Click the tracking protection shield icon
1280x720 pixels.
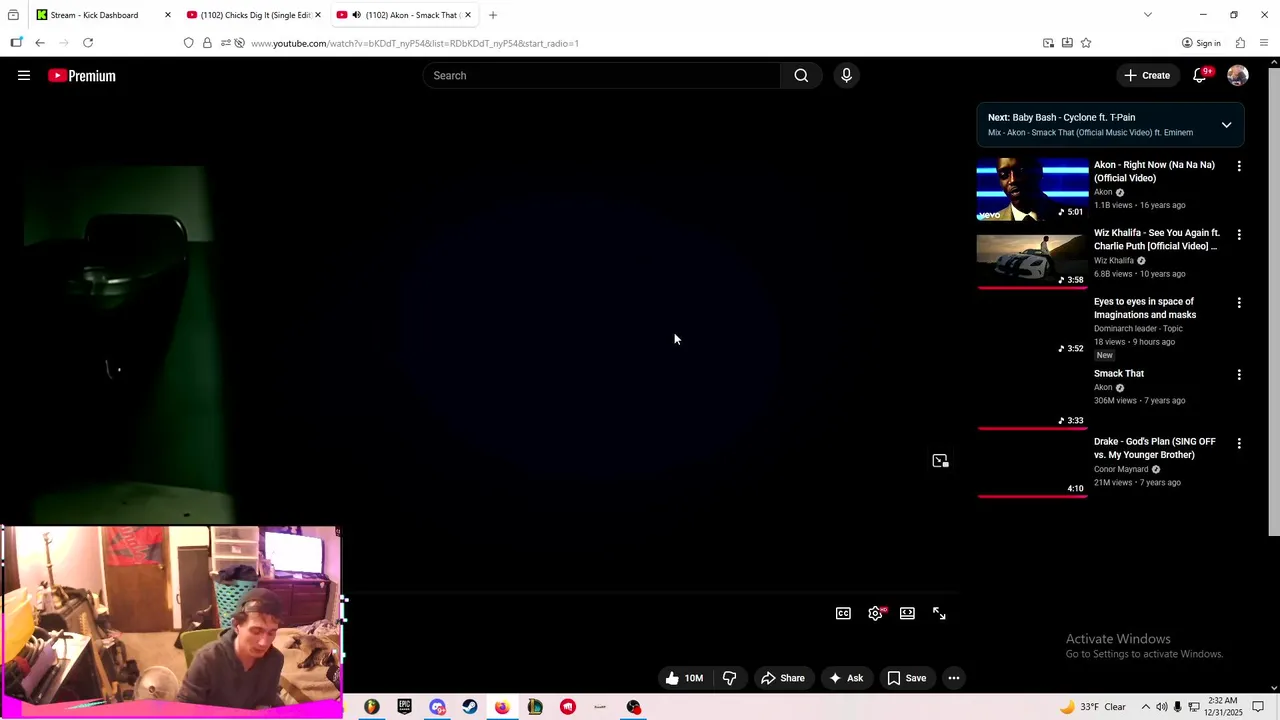click(188, 43)
